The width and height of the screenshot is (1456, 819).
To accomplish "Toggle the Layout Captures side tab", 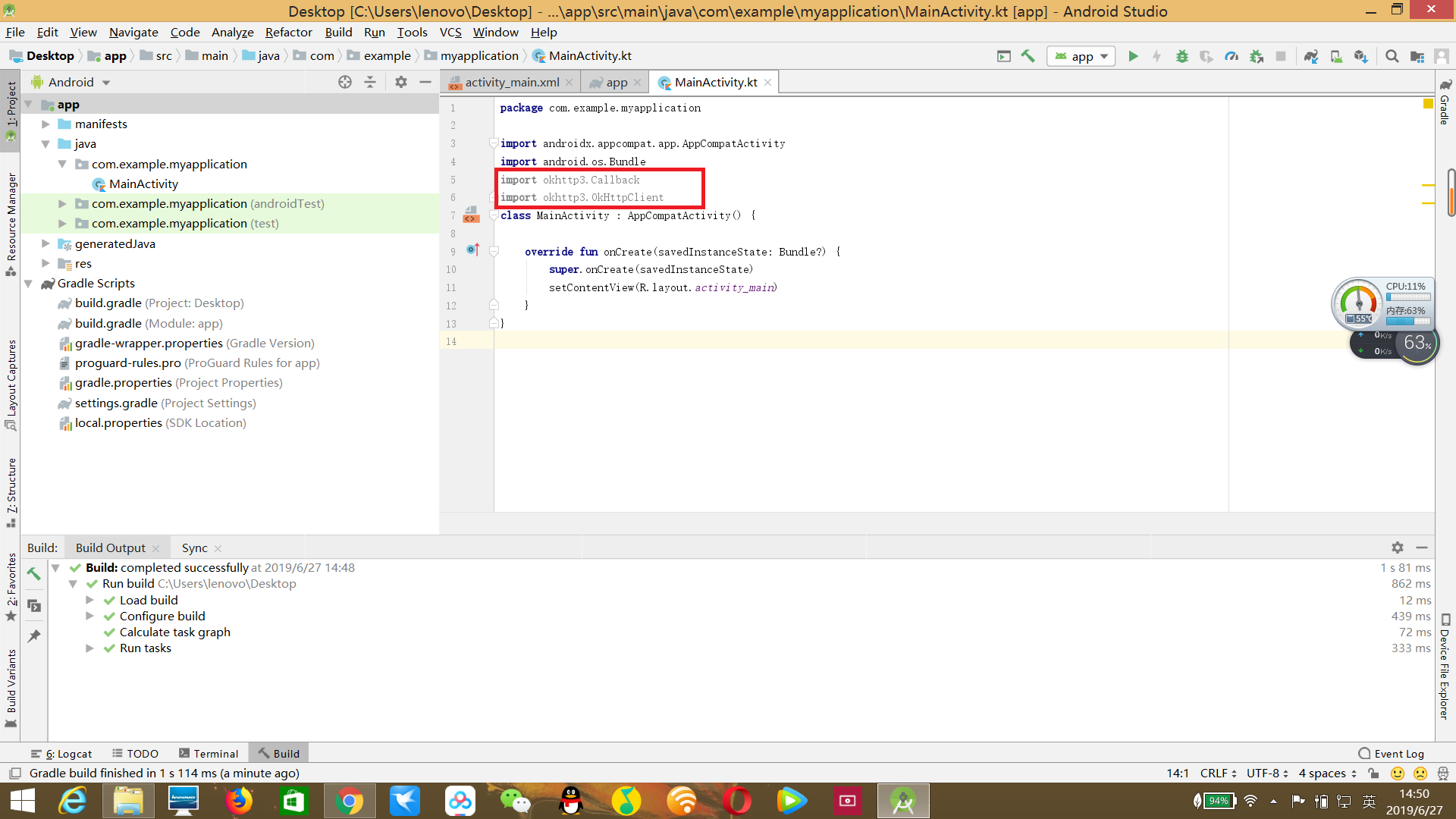I will 11,386.
